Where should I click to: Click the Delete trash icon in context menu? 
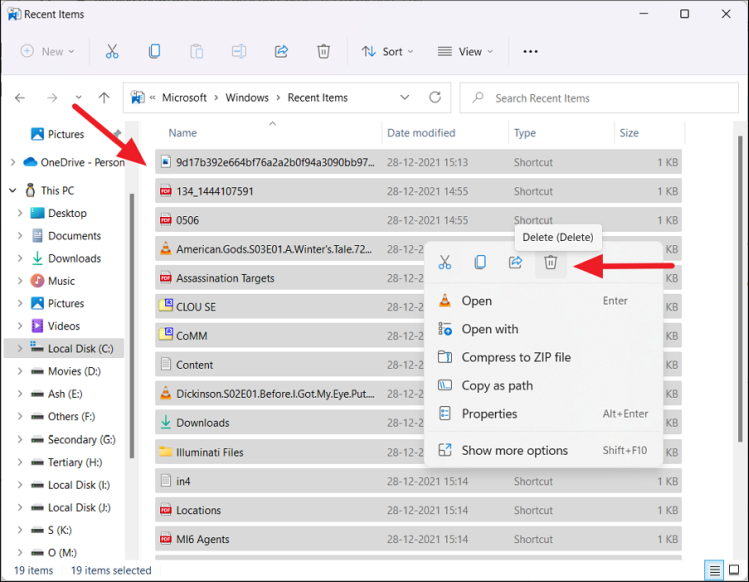(x=550, y=262)
